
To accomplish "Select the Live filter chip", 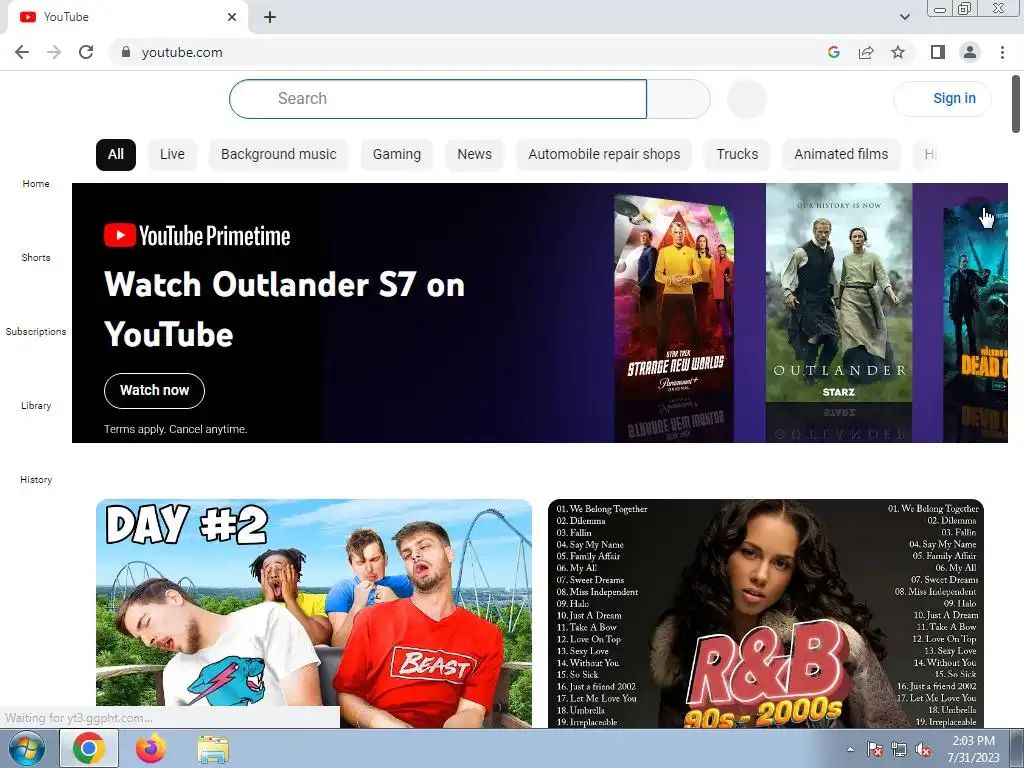I will click(x=172, y=154).
